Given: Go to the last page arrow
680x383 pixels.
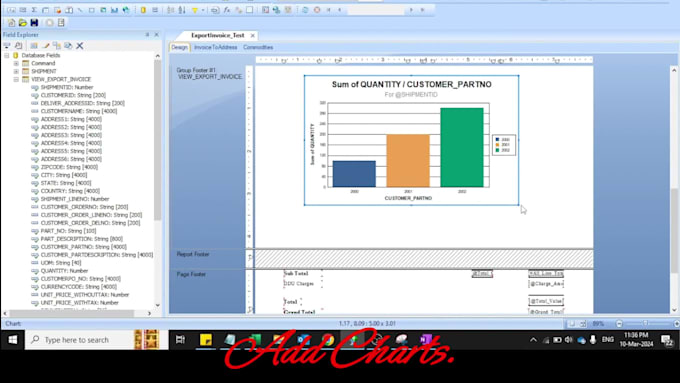Looking at the screenshot, I should (x=422, y=10).
